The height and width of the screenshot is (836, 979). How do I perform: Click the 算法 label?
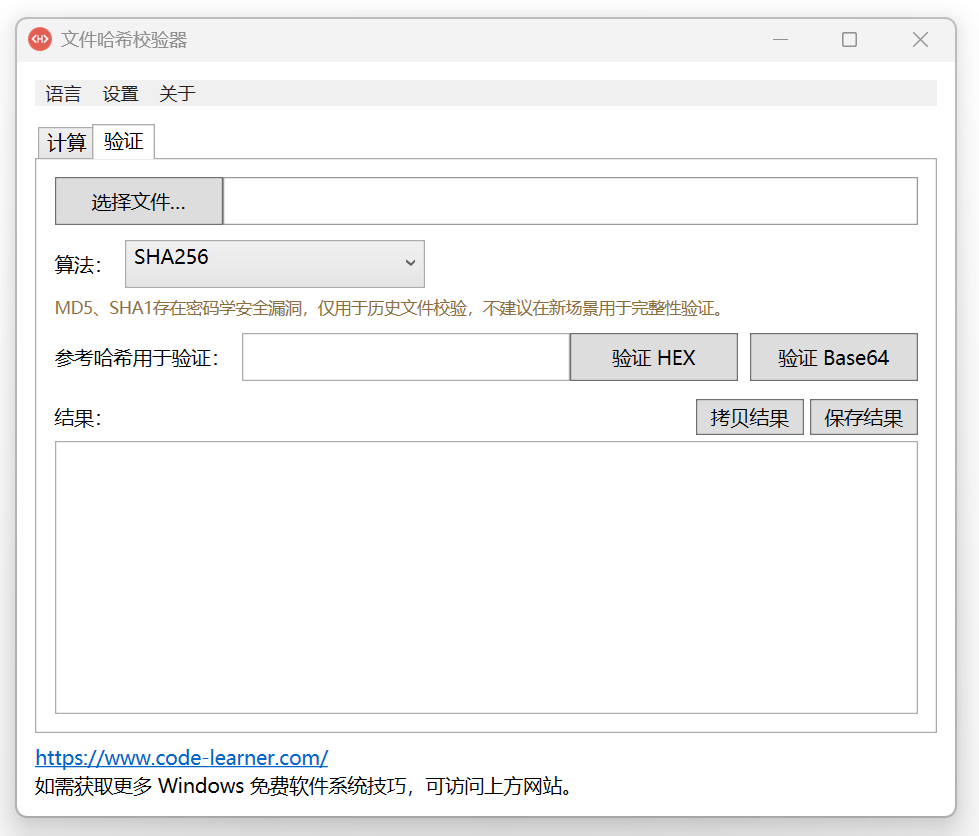click(x=78, y=265)
